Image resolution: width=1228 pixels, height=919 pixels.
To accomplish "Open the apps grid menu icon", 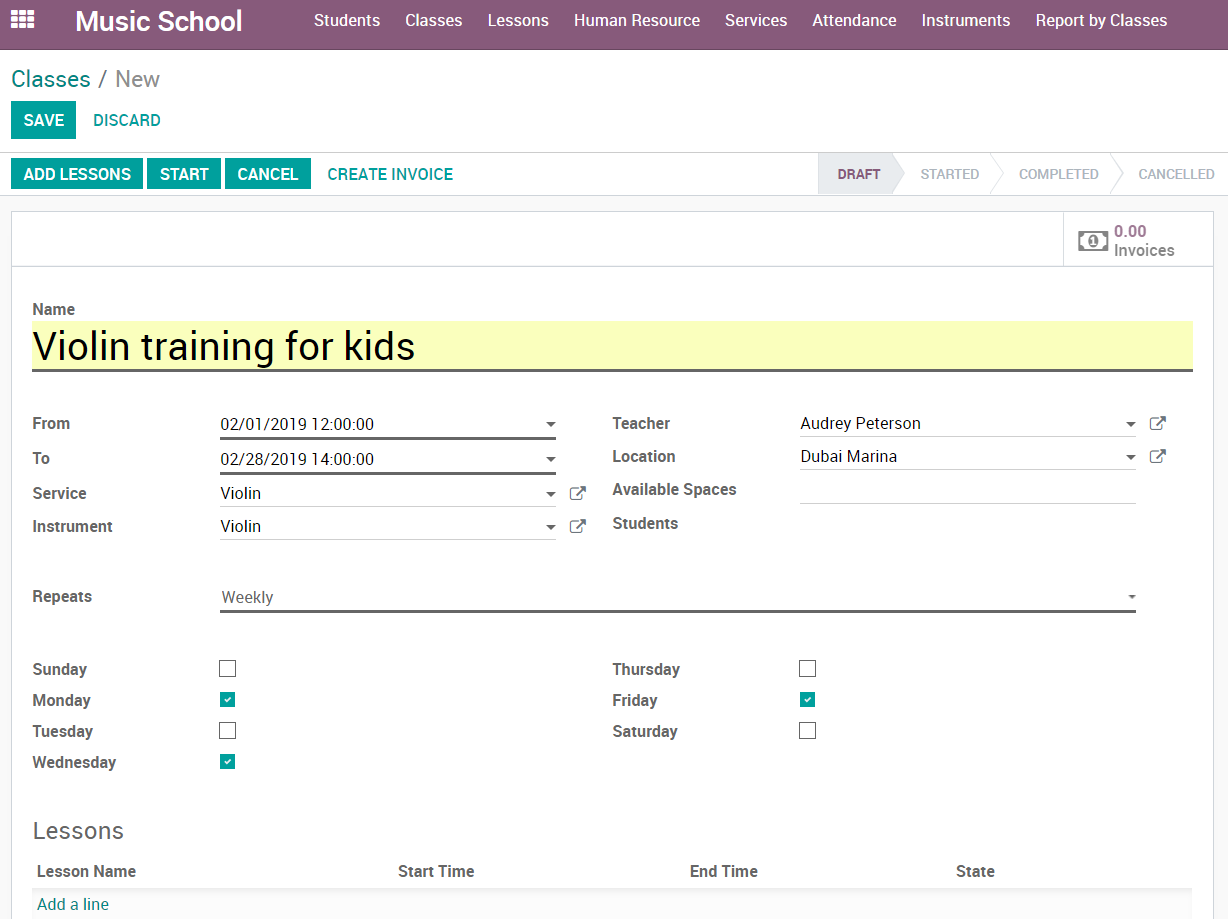I will (x=22, y=20).
